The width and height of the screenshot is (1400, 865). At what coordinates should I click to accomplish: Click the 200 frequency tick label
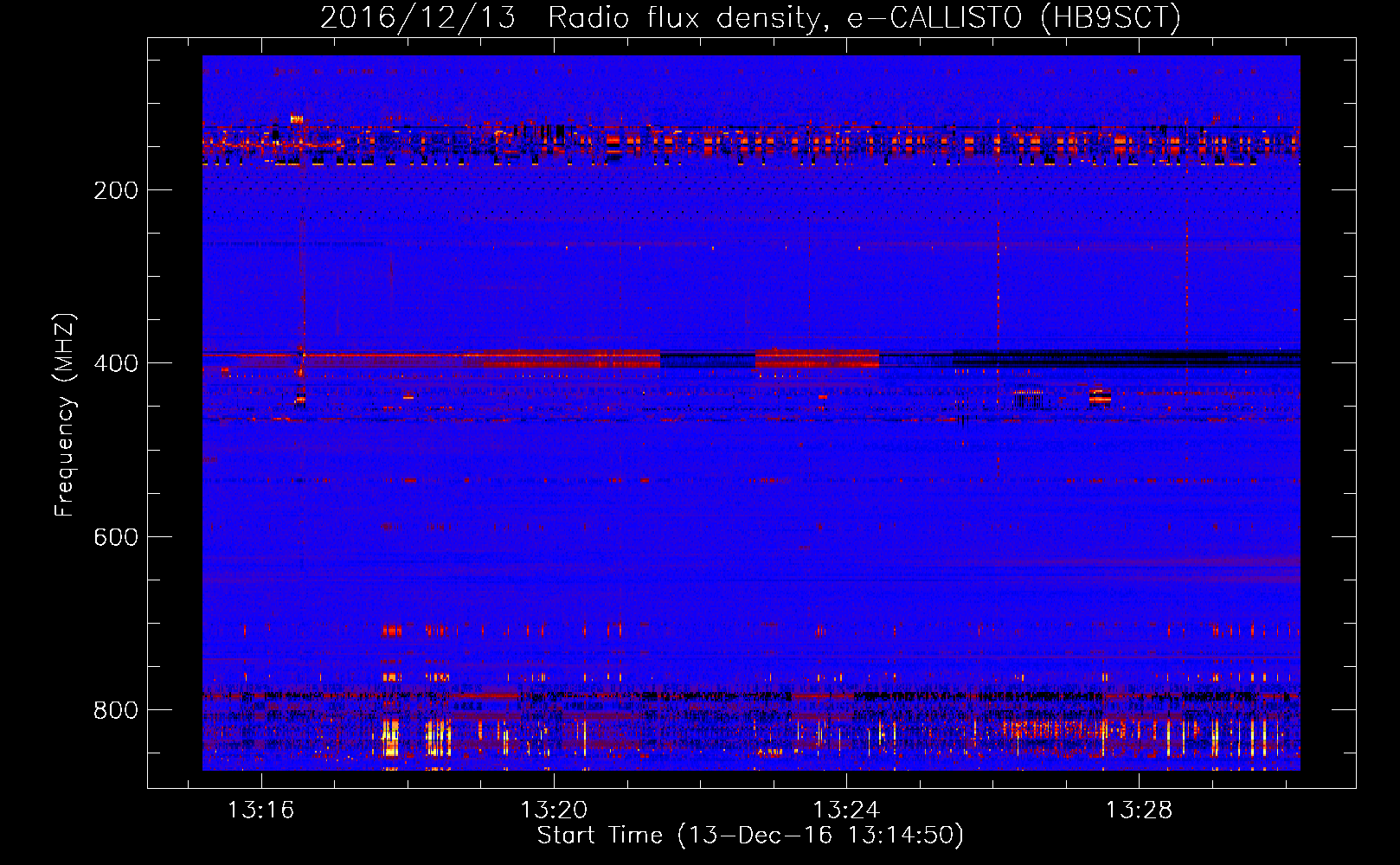tap(116, 190)
